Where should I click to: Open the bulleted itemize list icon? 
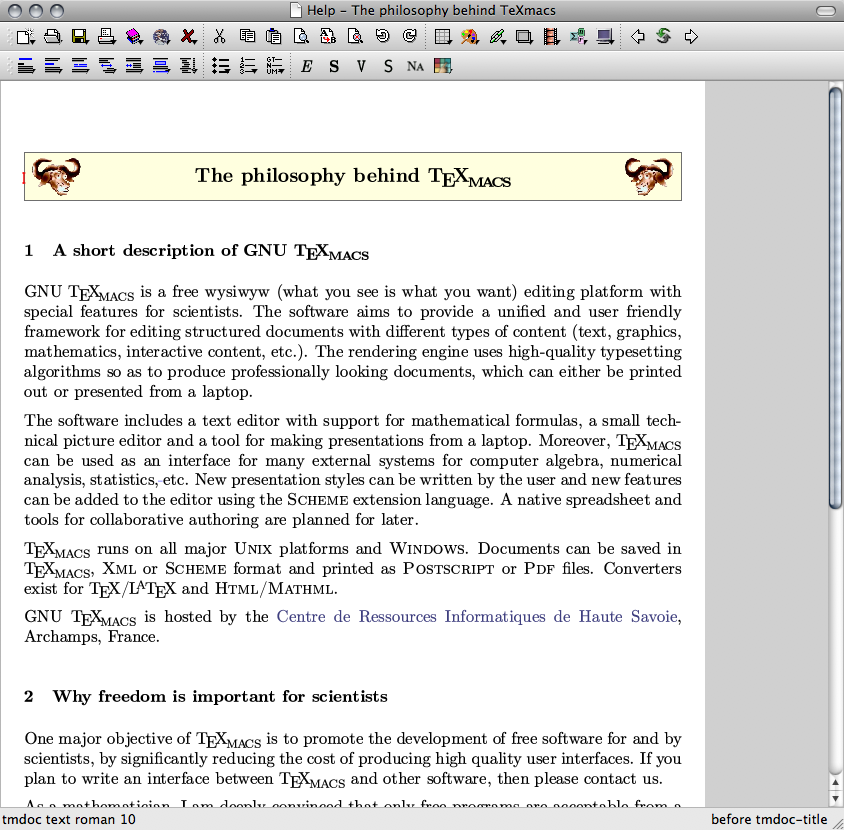pos(221,66)
